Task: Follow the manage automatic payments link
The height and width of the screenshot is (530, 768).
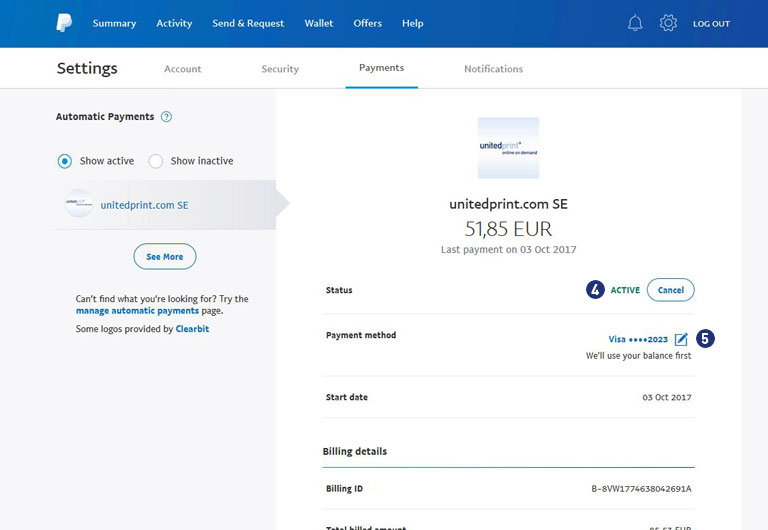Action: click(x=137, y=311)
